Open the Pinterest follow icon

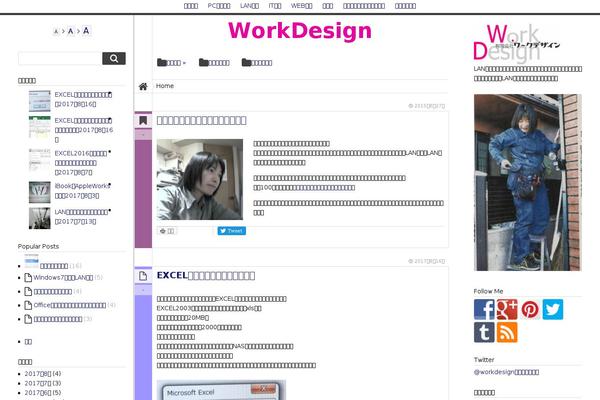click(530, 309)
